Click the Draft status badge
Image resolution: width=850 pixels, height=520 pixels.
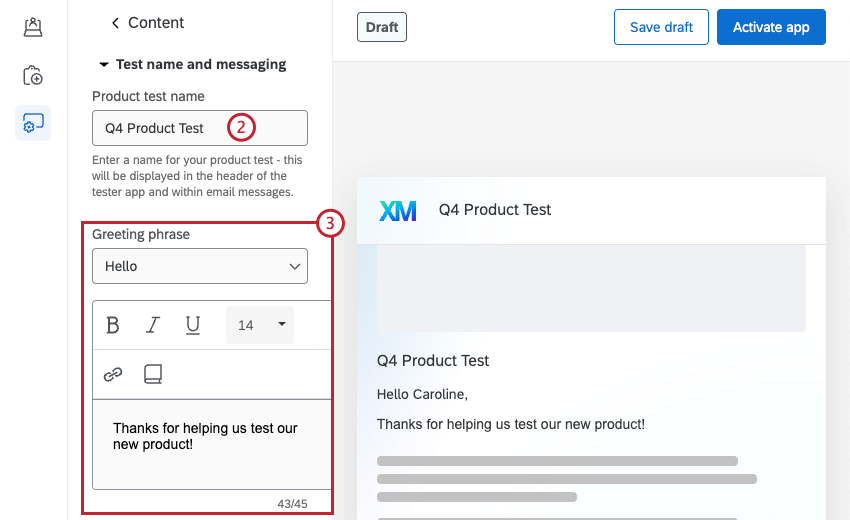[x=382, y=27]
